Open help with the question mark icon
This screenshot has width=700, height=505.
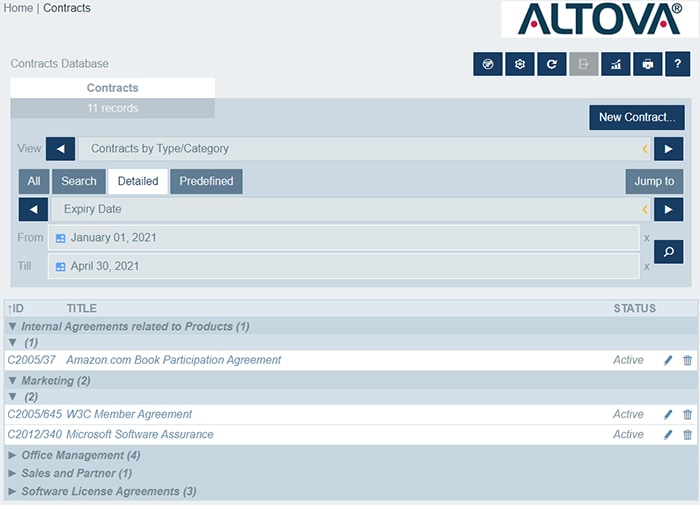(678, 64)
